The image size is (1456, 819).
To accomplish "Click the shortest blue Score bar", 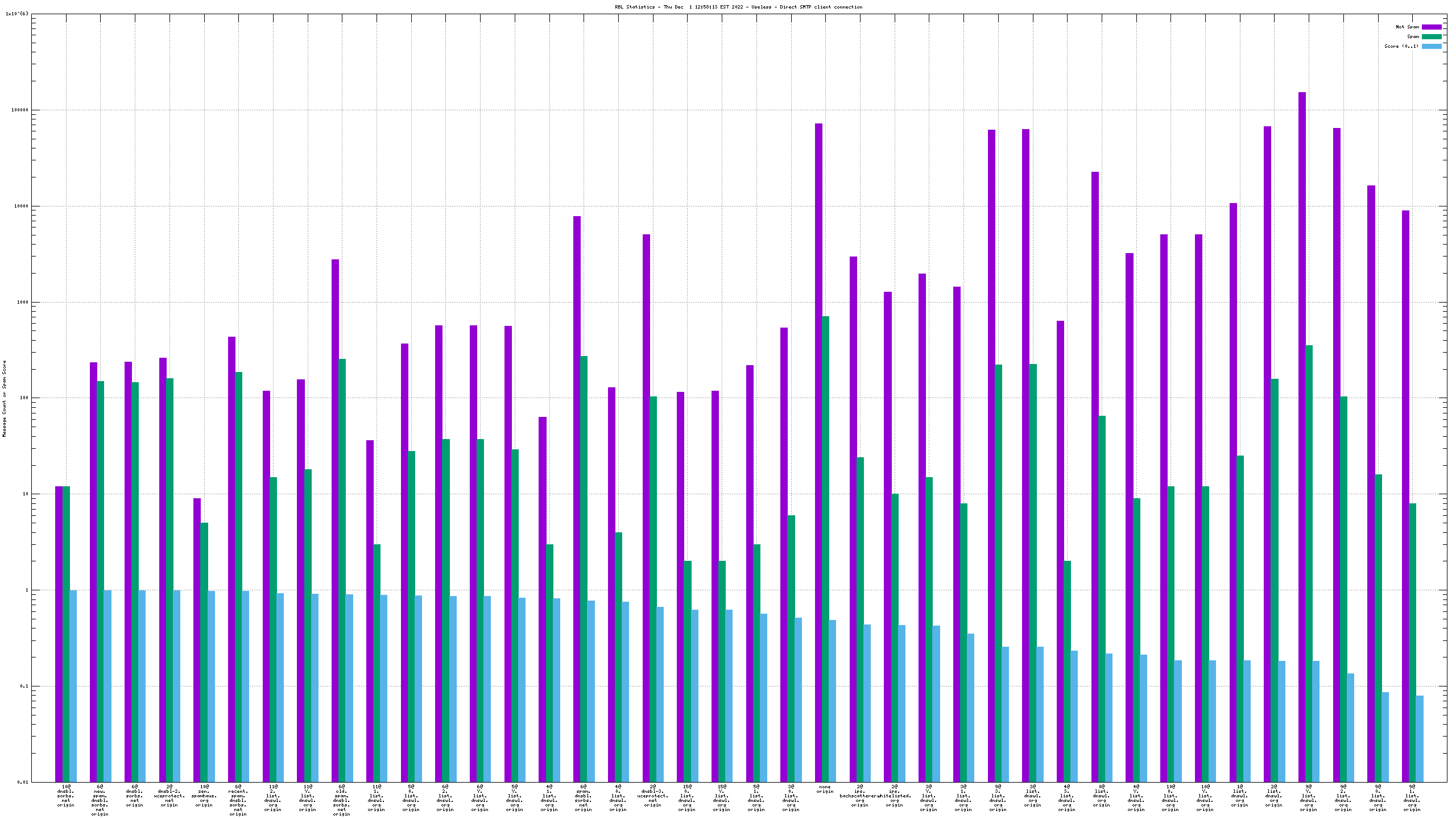I will 1420,738.
